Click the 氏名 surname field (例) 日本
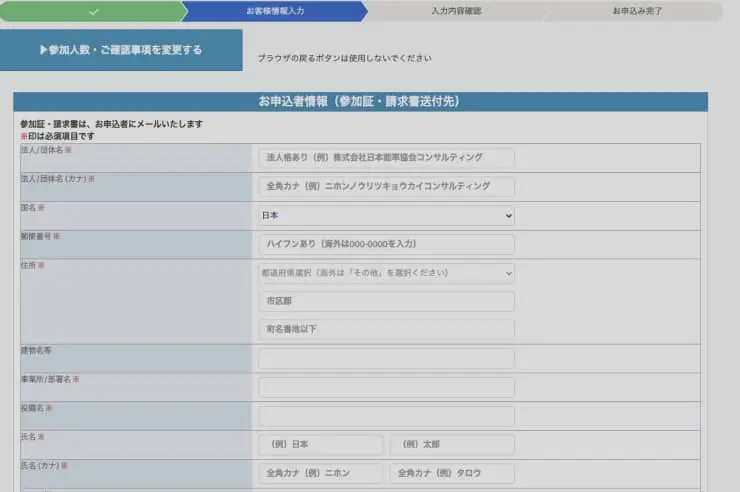The height and width of the screenshot is (492, 740). (x=321, y=445)
